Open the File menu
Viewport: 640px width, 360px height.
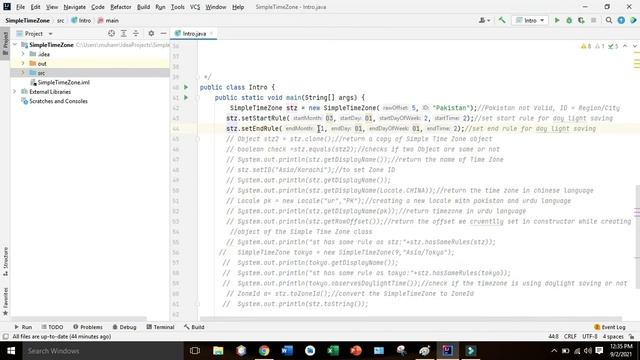pyautogui.click(x=20, y=7)
